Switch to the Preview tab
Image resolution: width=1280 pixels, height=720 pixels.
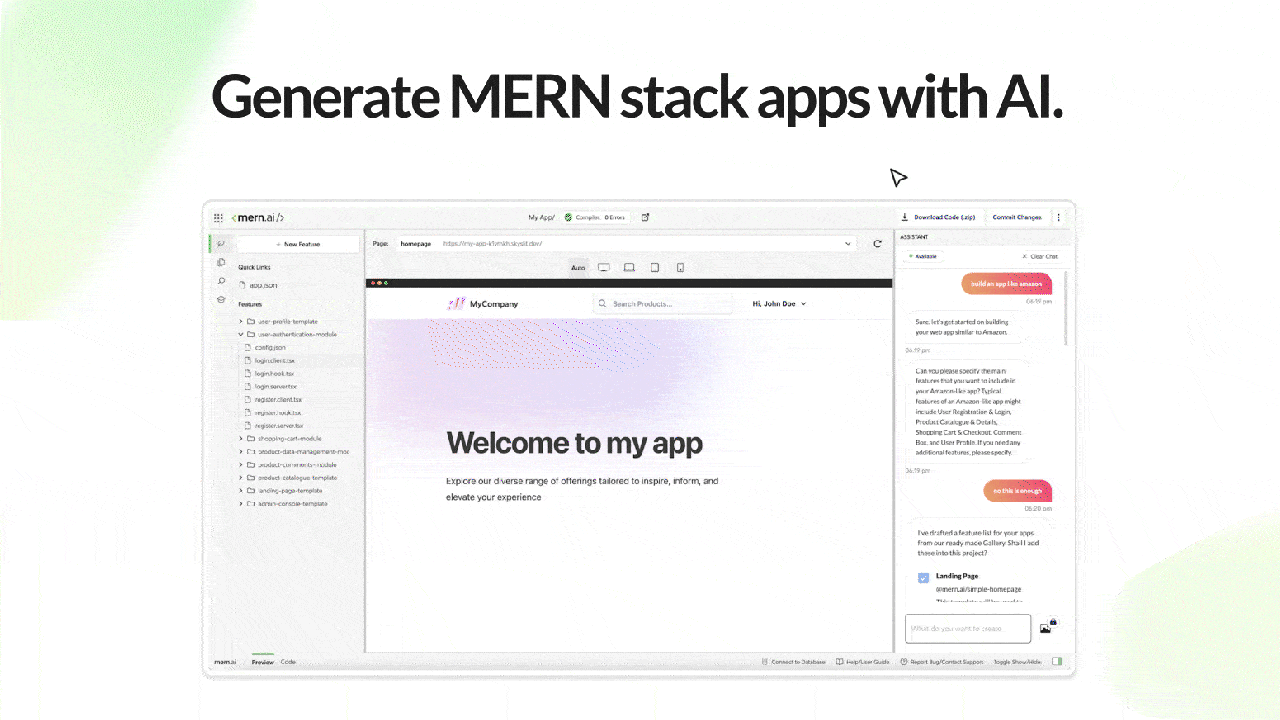coord(262,661)
